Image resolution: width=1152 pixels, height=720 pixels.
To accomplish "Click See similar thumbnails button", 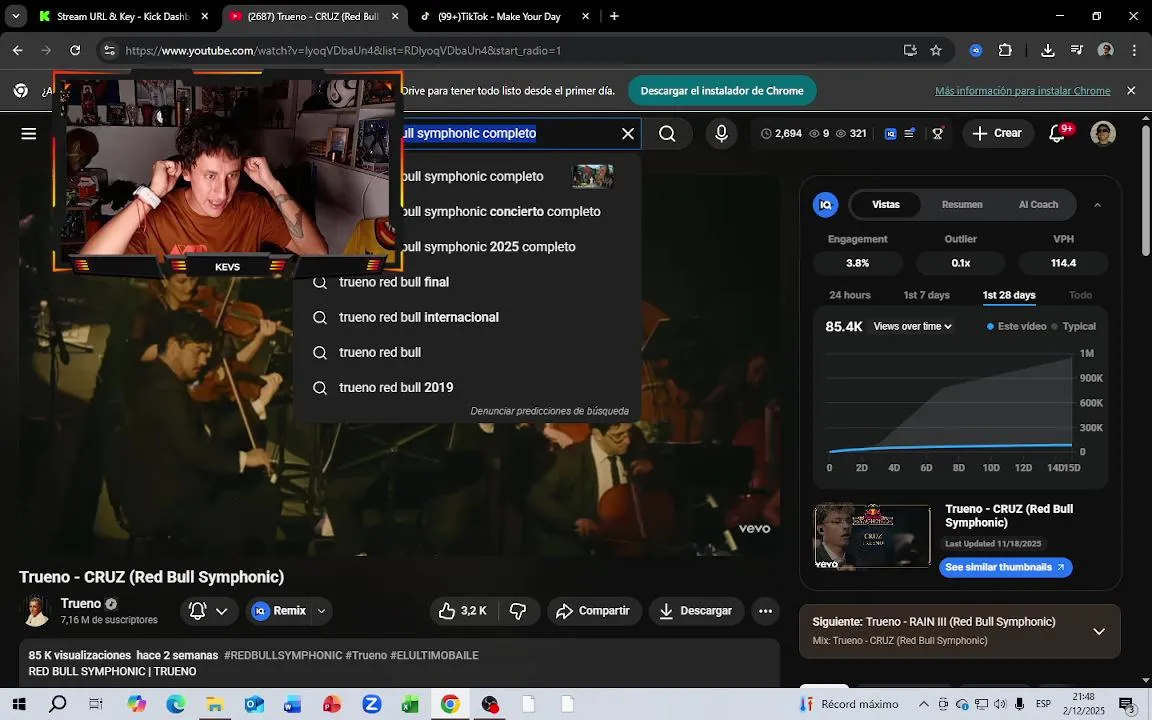I will pos(1005,567).
